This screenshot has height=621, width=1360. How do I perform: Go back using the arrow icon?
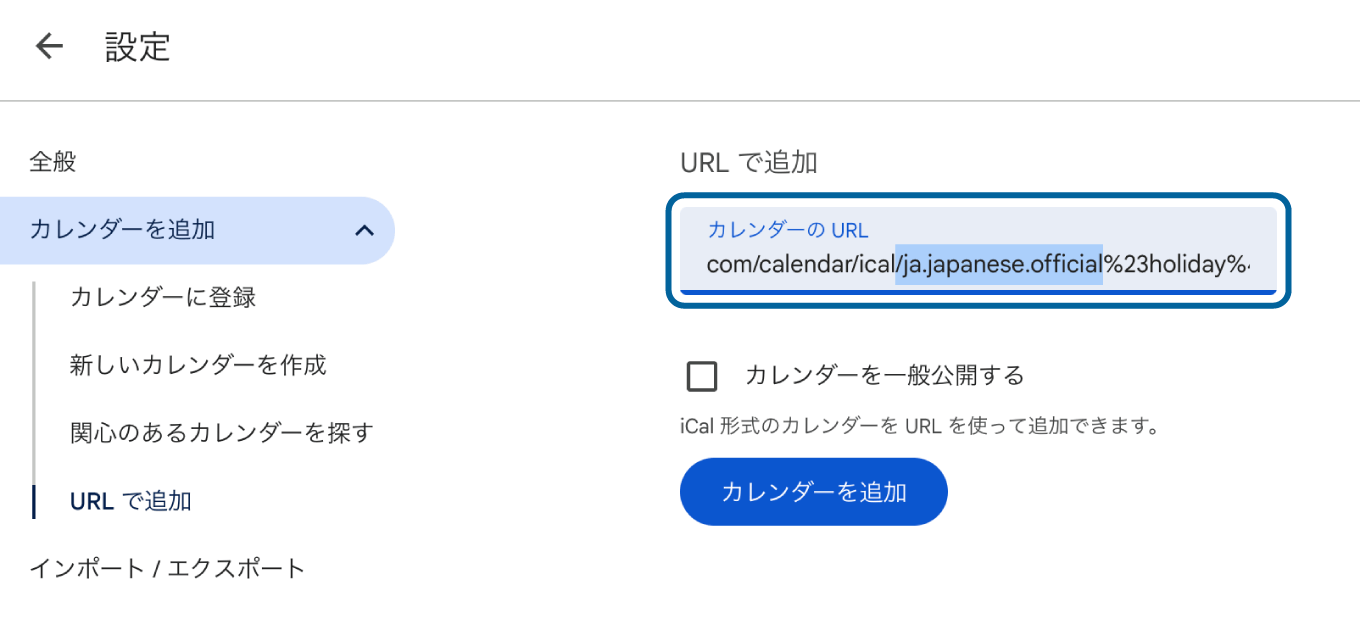(x=48, y=47)
